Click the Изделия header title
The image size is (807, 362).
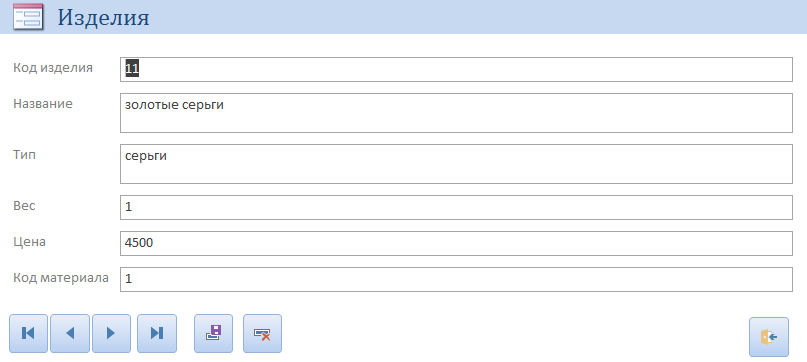[x=103, y=18]
